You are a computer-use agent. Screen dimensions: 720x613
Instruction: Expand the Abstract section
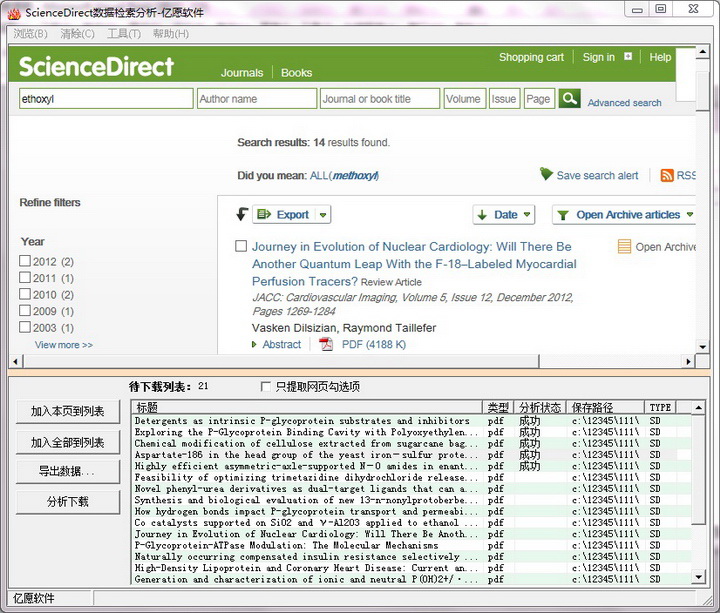280,344
